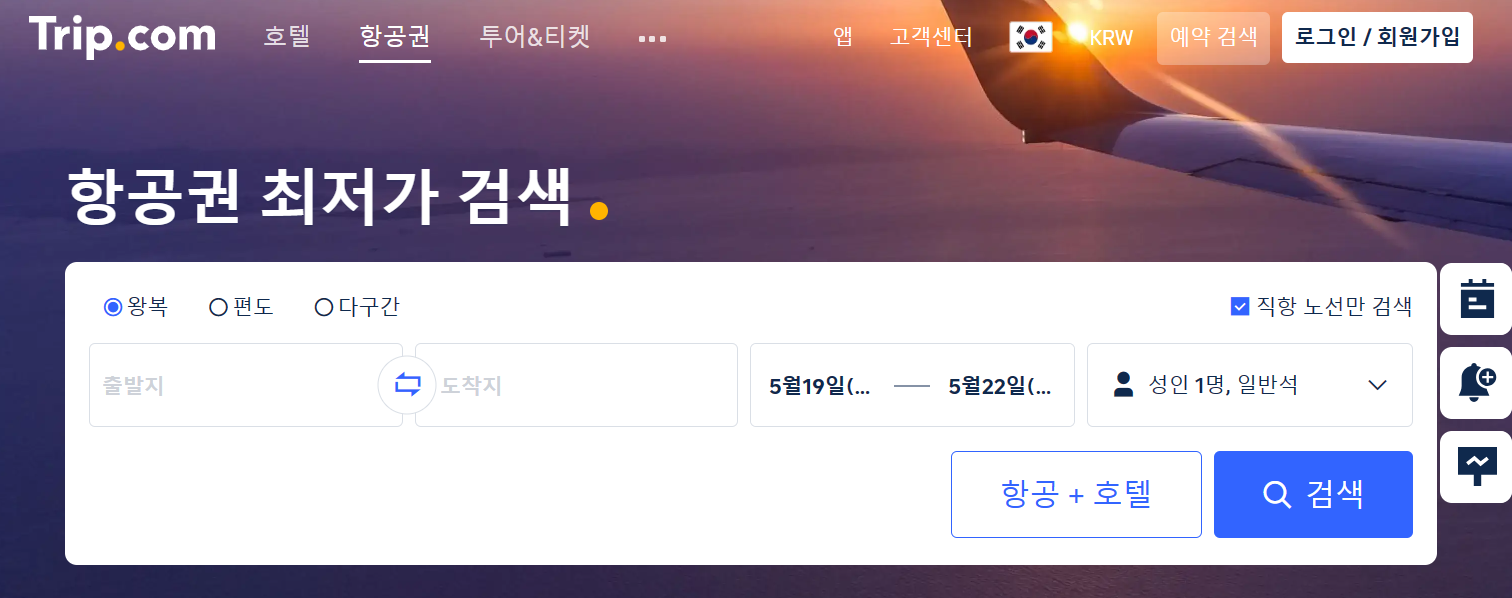Image resolution: width=1512 pixels, height=598 pixels.
Task: Go to the 호텔 tab
Action: pos(287,37)
